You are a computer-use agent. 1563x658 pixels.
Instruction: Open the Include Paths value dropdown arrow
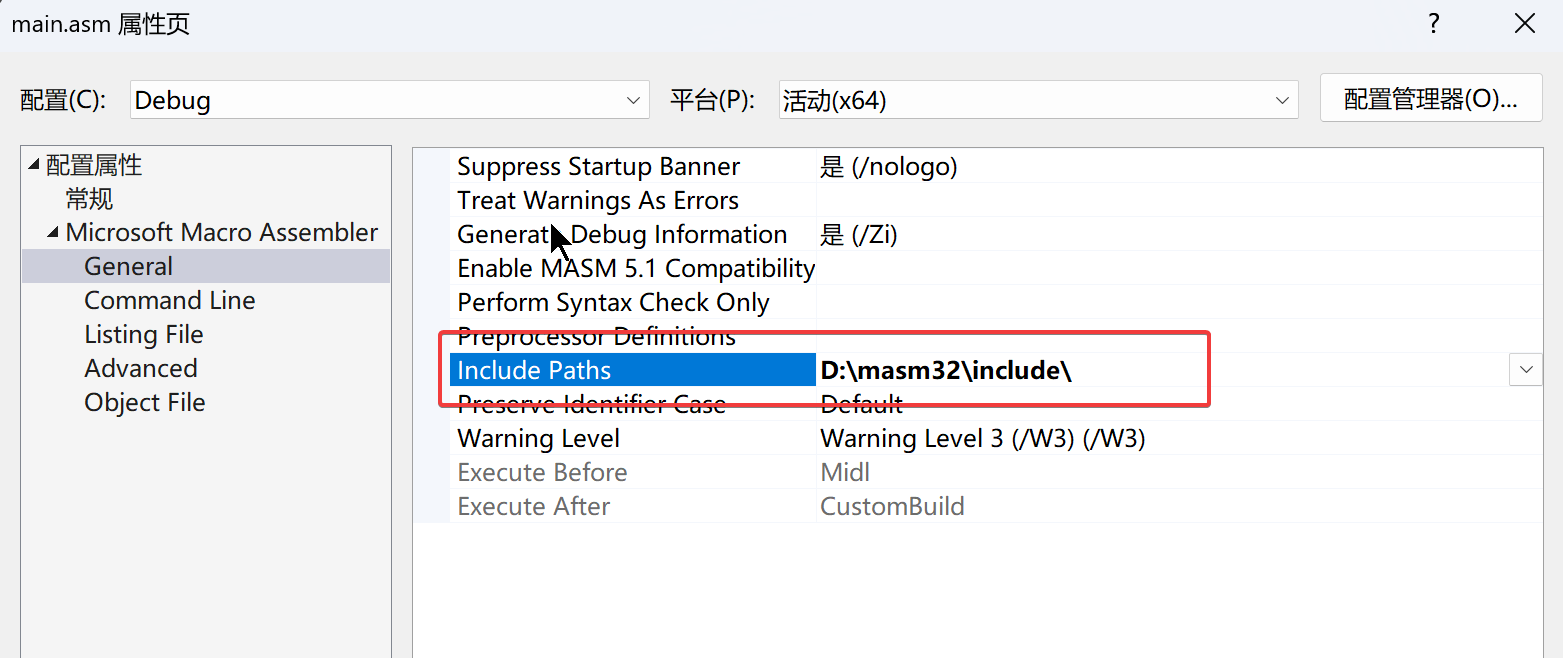tap(1525, 370)
